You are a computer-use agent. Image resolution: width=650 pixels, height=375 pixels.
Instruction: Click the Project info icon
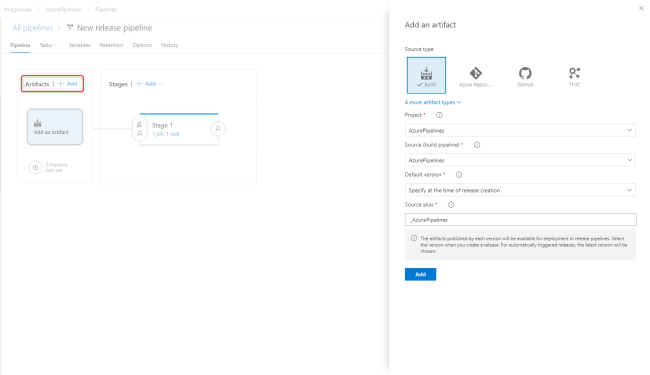click(x=439, y=115)
